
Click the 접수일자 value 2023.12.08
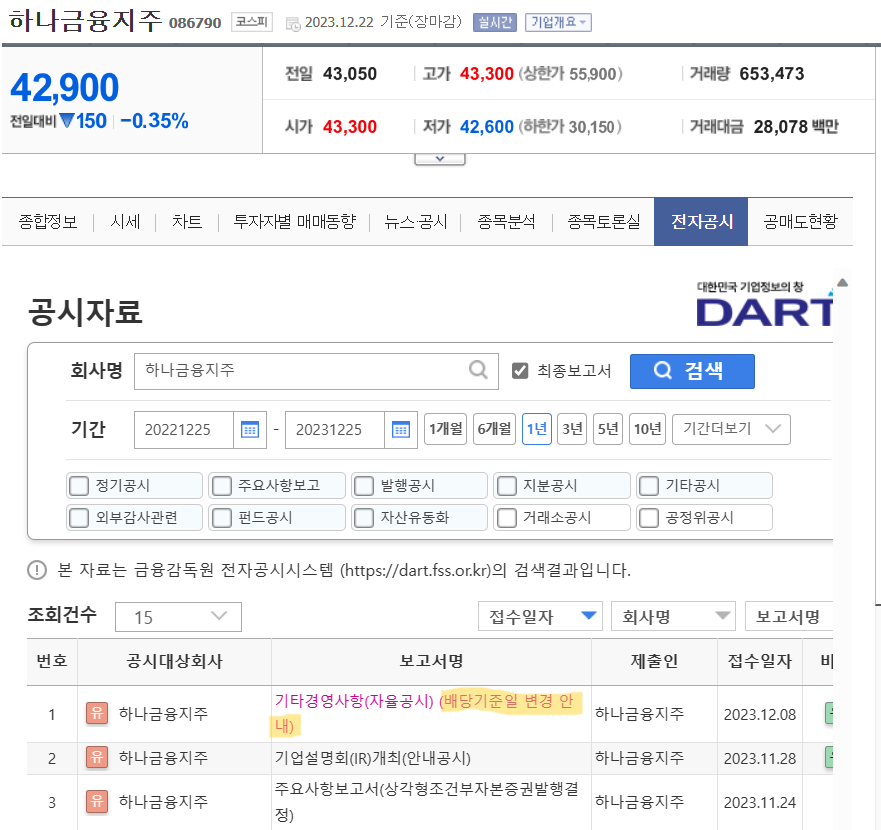tap(760, 714)
